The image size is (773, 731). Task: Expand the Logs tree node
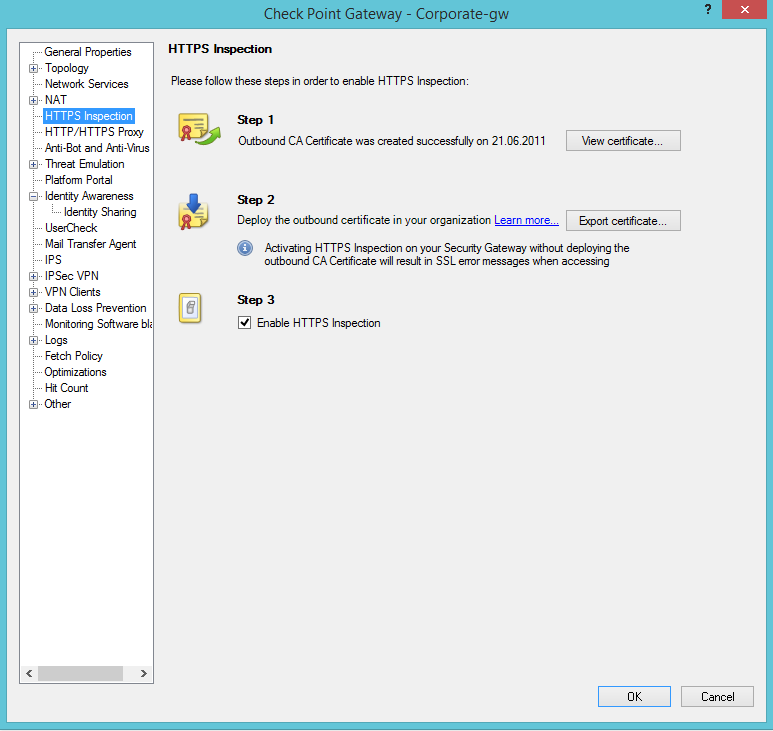pyautogui.click(x=33, y=341)
